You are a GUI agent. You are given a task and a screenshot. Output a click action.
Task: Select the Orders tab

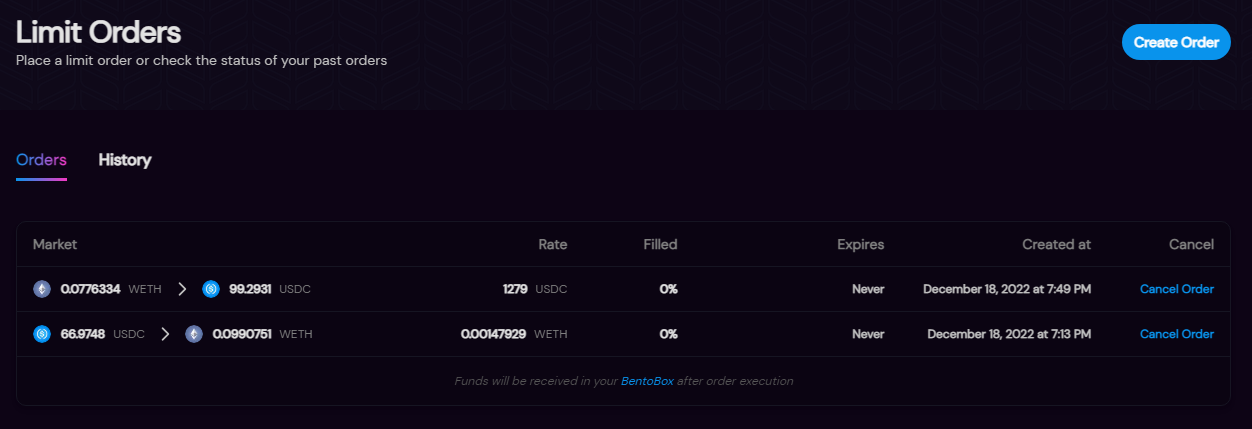point(41,160)
